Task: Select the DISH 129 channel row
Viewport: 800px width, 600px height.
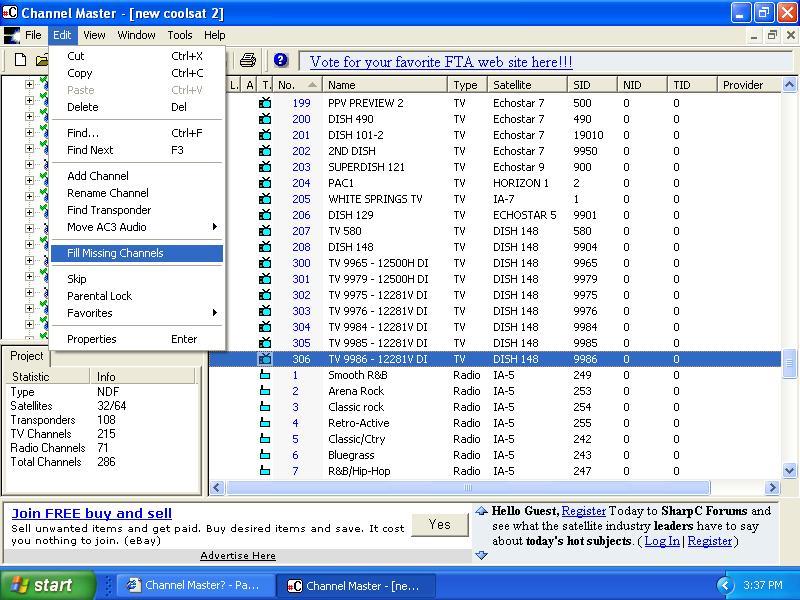Action: pyautogui.click(x=495, y=215)
